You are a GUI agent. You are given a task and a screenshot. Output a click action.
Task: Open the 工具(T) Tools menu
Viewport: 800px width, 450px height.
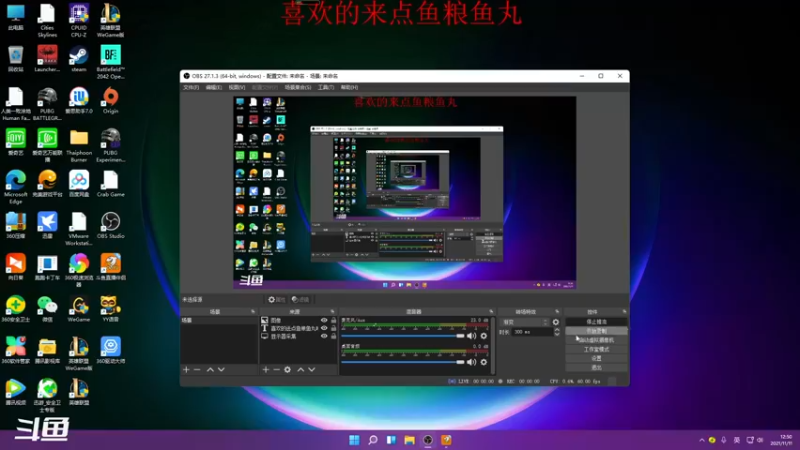pos(326,87)
